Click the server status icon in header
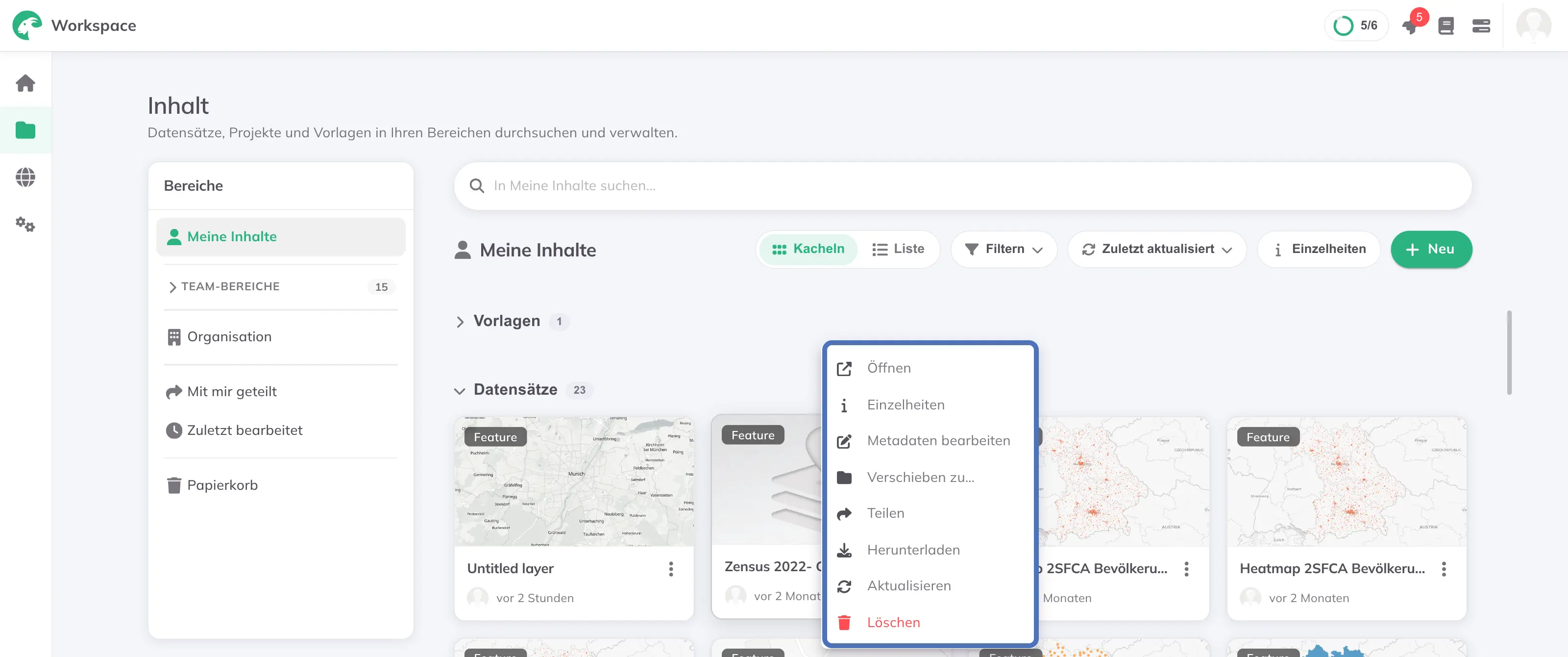The image size is (1568, 657). pos(1481,26)
